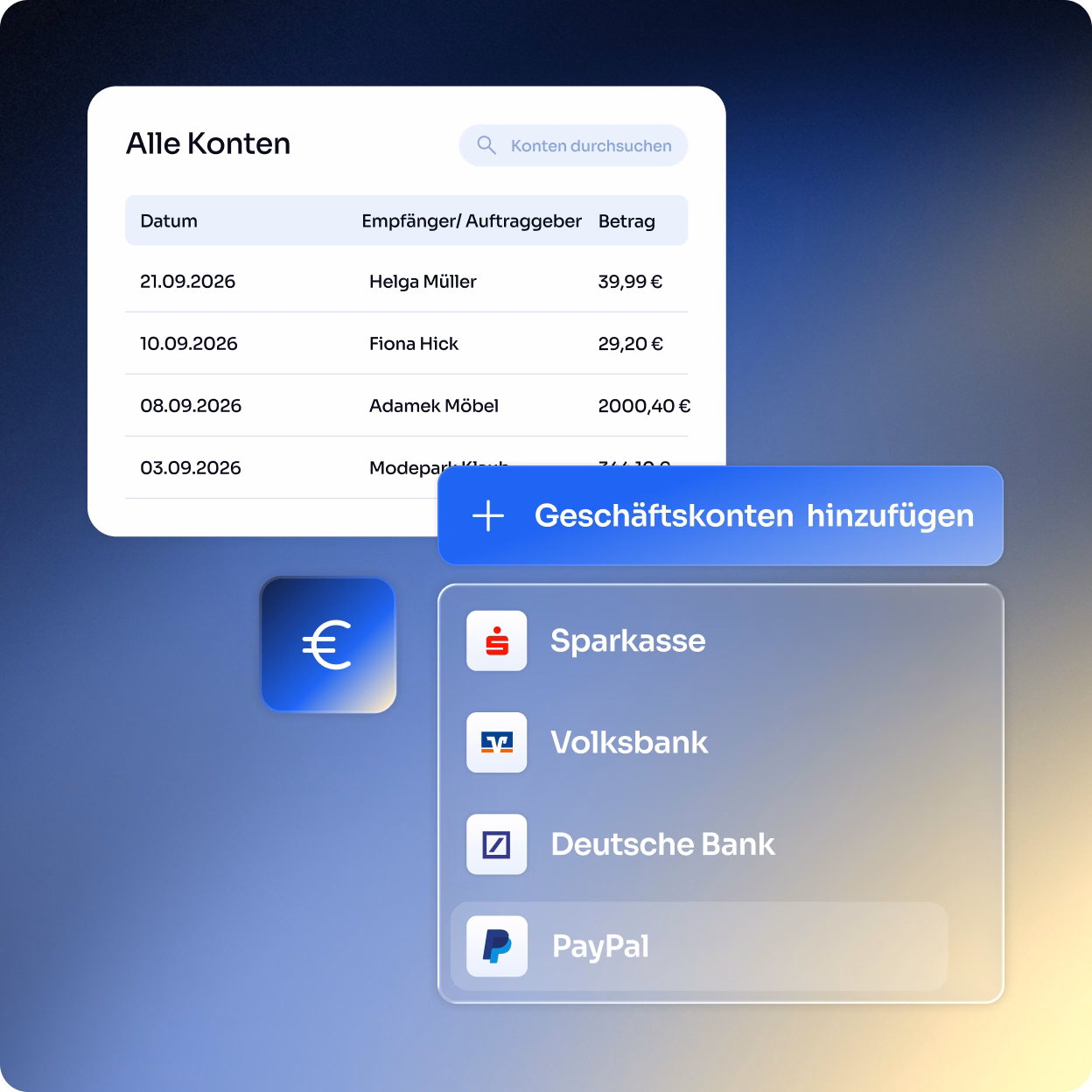Click the amount 39,99 €

630,282
